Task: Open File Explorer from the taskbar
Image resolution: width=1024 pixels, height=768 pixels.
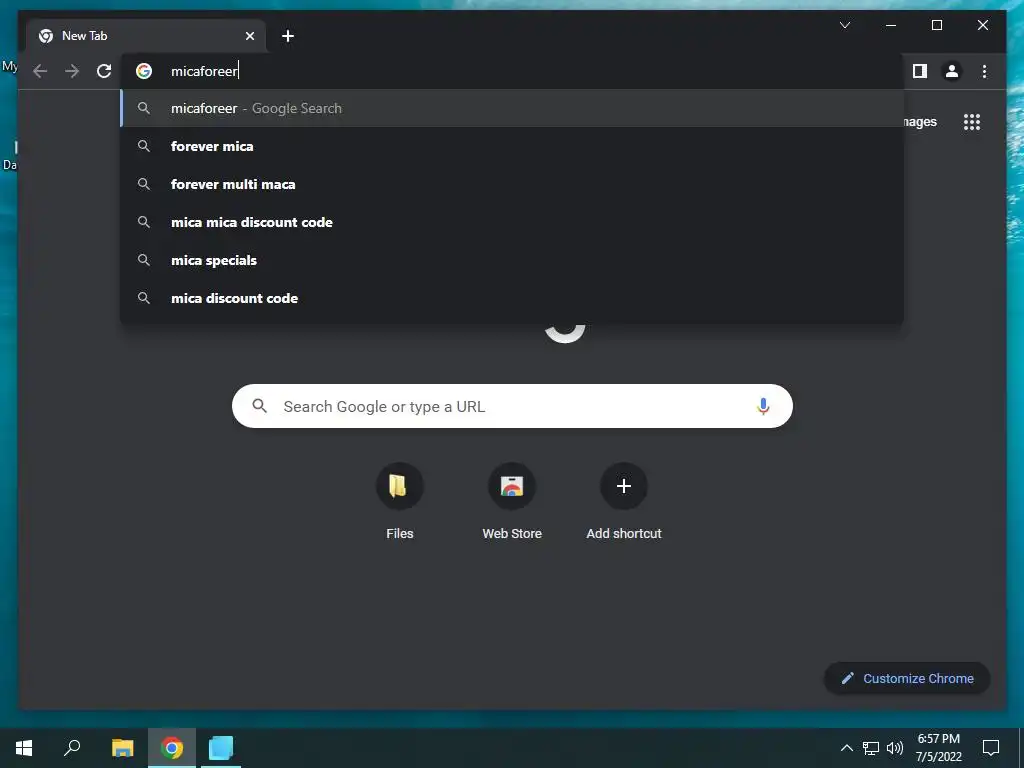Action: tap(122, 748)
